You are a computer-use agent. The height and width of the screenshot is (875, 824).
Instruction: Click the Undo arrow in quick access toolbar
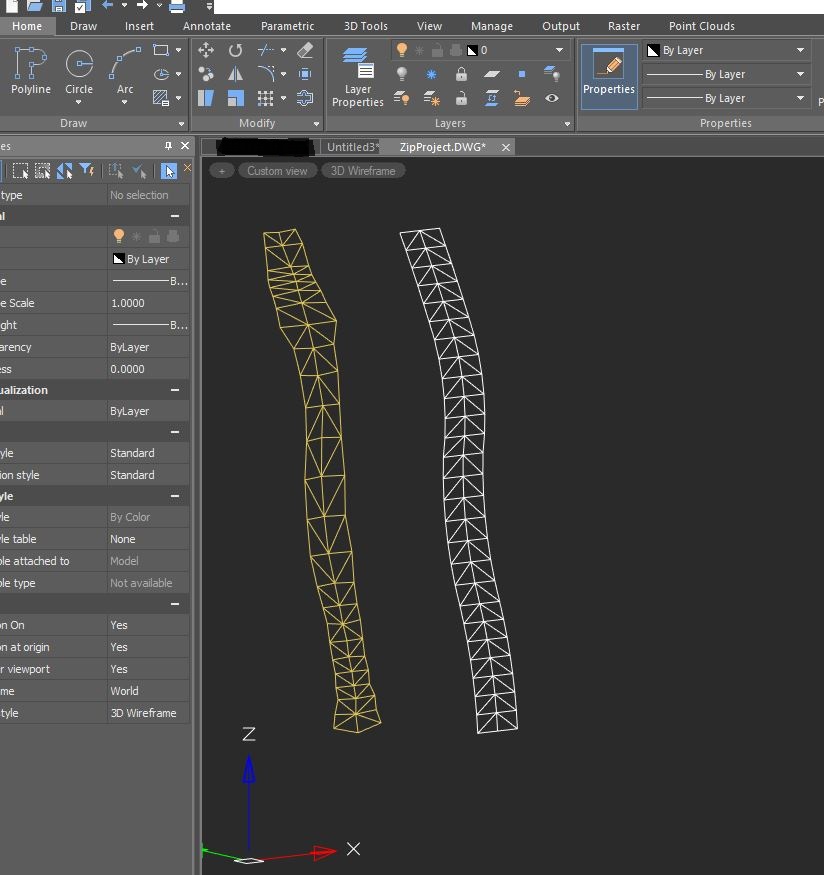pos(108,5)
